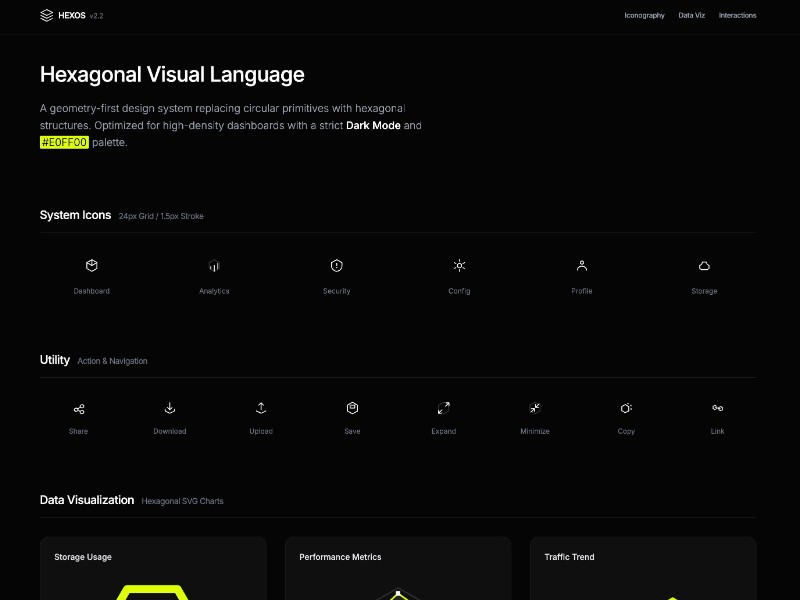Click the Expand diagonal-arrows icon

(x=443, y=406)
